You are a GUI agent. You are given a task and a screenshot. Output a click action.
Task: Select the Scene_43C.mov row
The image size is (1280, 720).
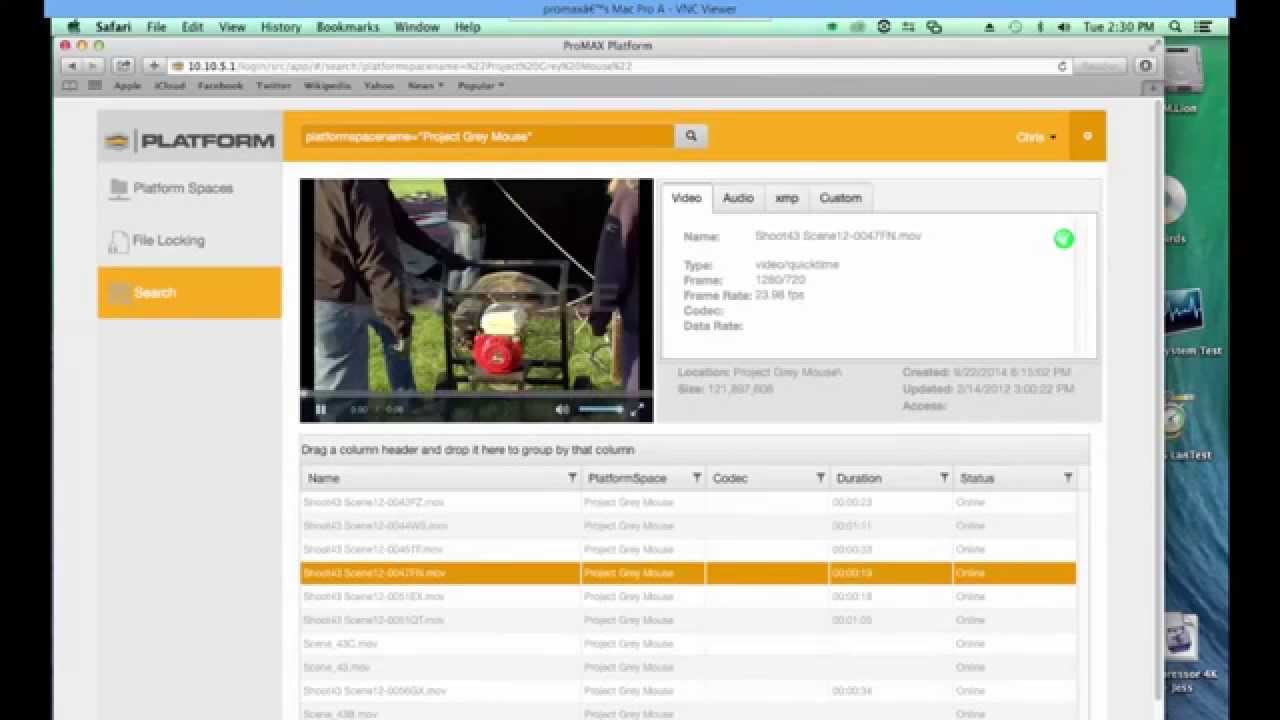pyautogui.click(x=688, y=644)
